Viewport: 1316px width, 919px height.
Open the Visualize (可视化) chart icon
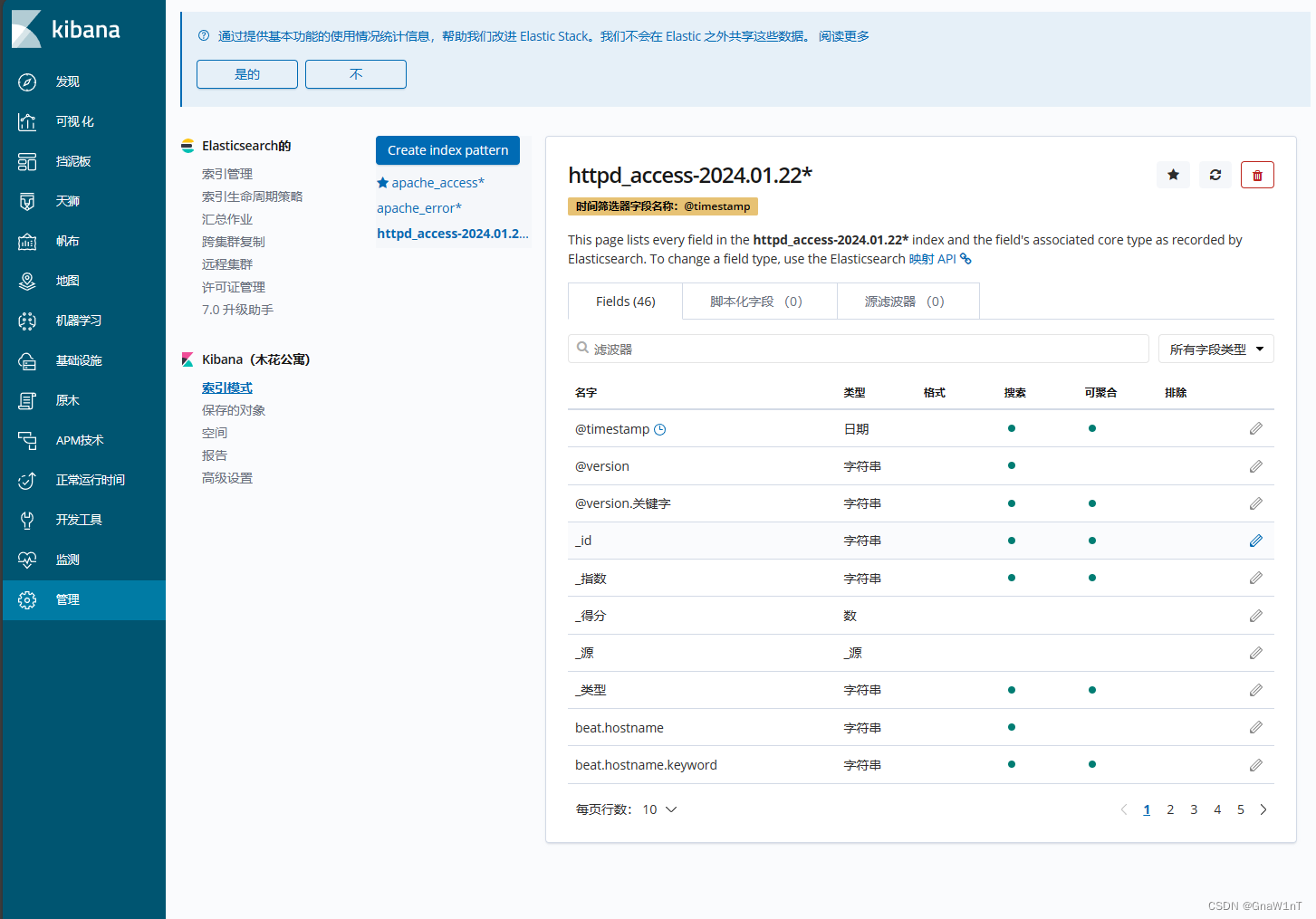27,122
